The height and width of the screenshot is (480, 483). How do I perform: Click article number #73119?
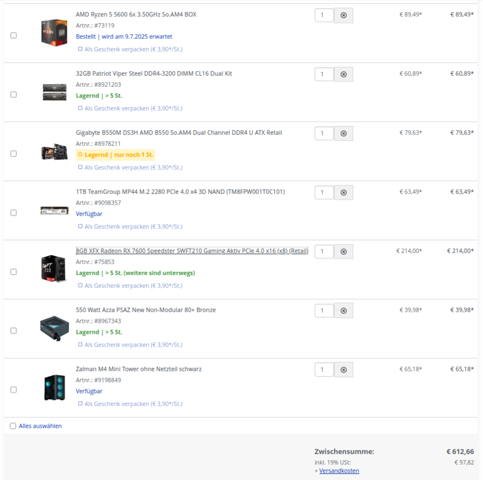click(x=104, y=25)
